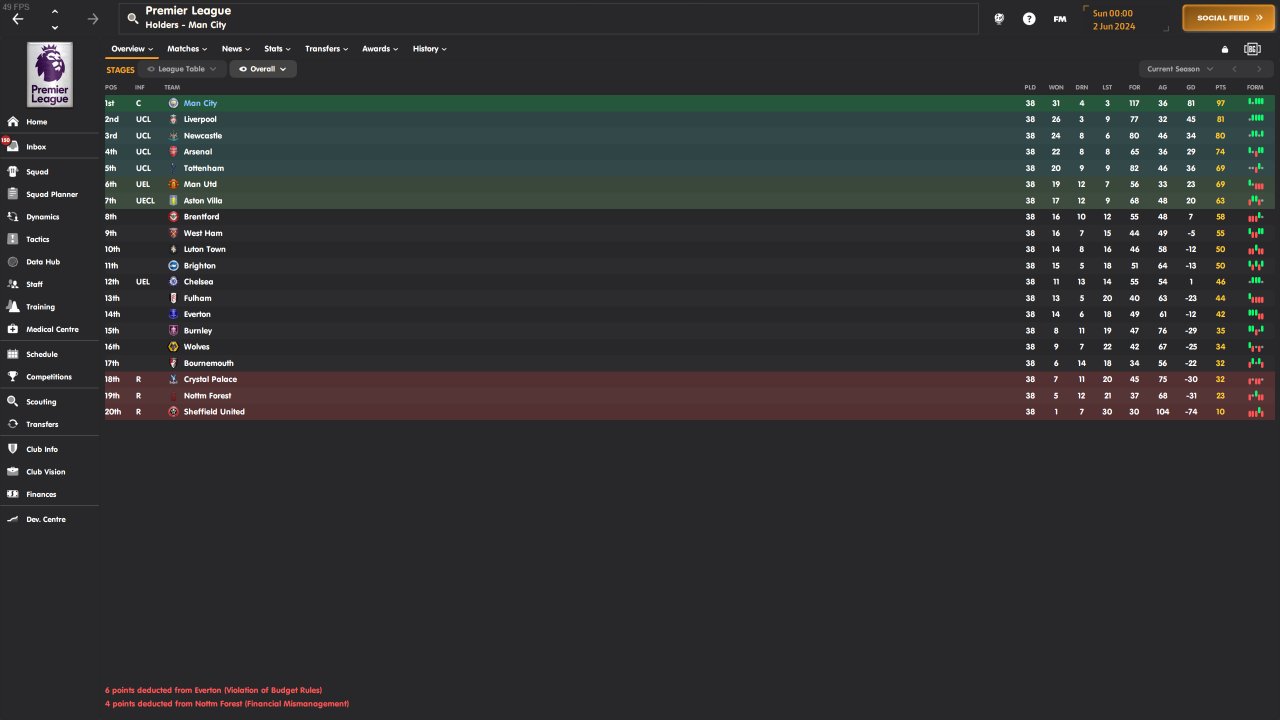The height and width of the screenshot is (720, 1280).
Task: Click the Man City club badge
Action: 173,103
